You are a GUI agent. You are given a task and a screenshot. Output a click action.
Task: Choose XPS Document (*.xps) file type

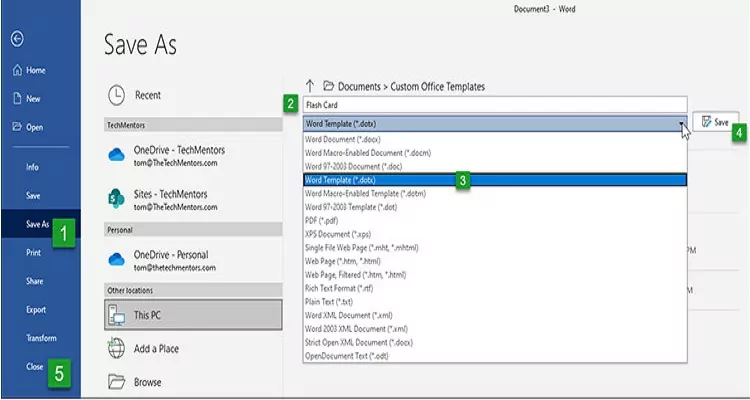click(x=495, y=234)
